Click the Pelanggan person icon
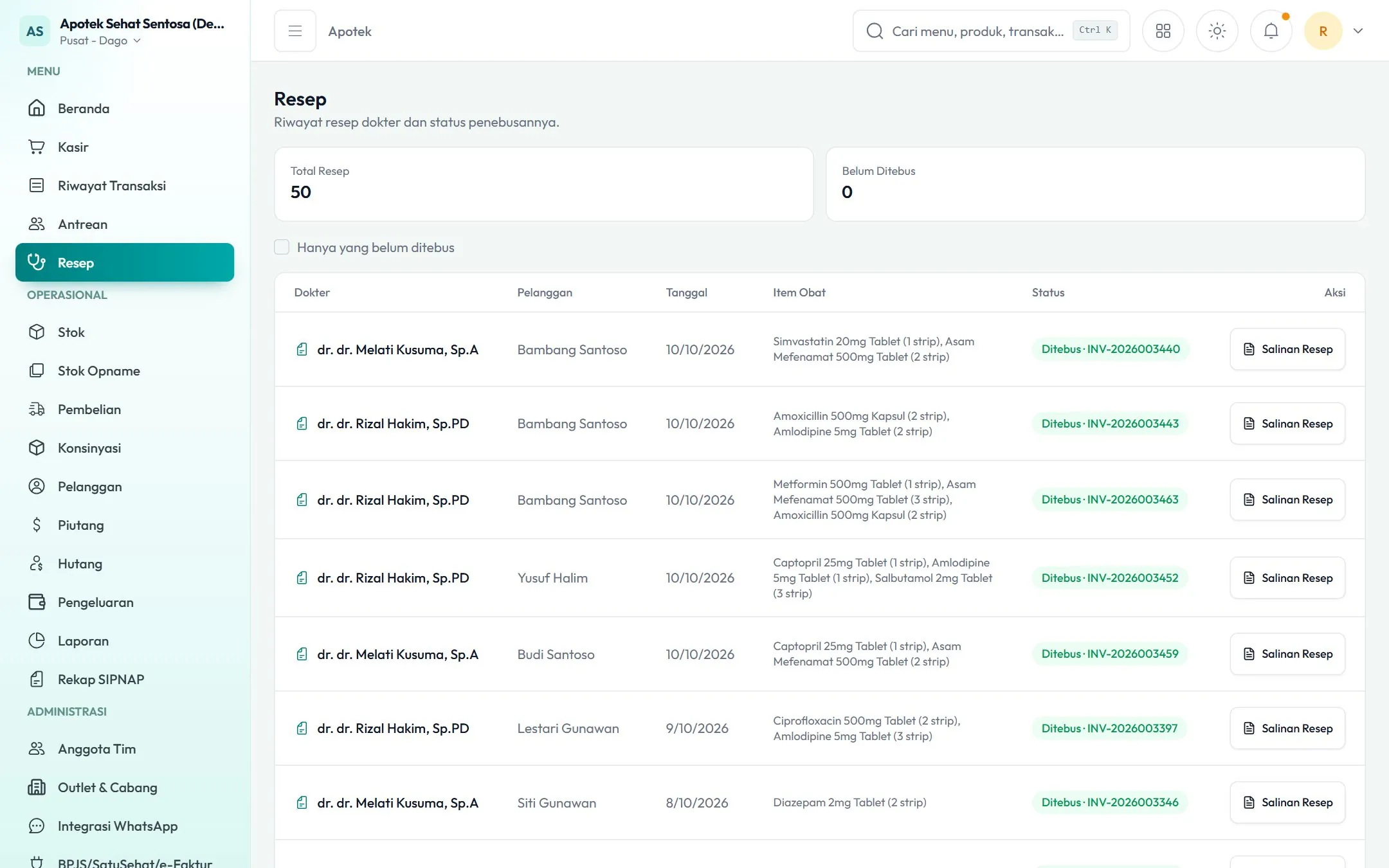1389x868 pixels. (37, 486)
